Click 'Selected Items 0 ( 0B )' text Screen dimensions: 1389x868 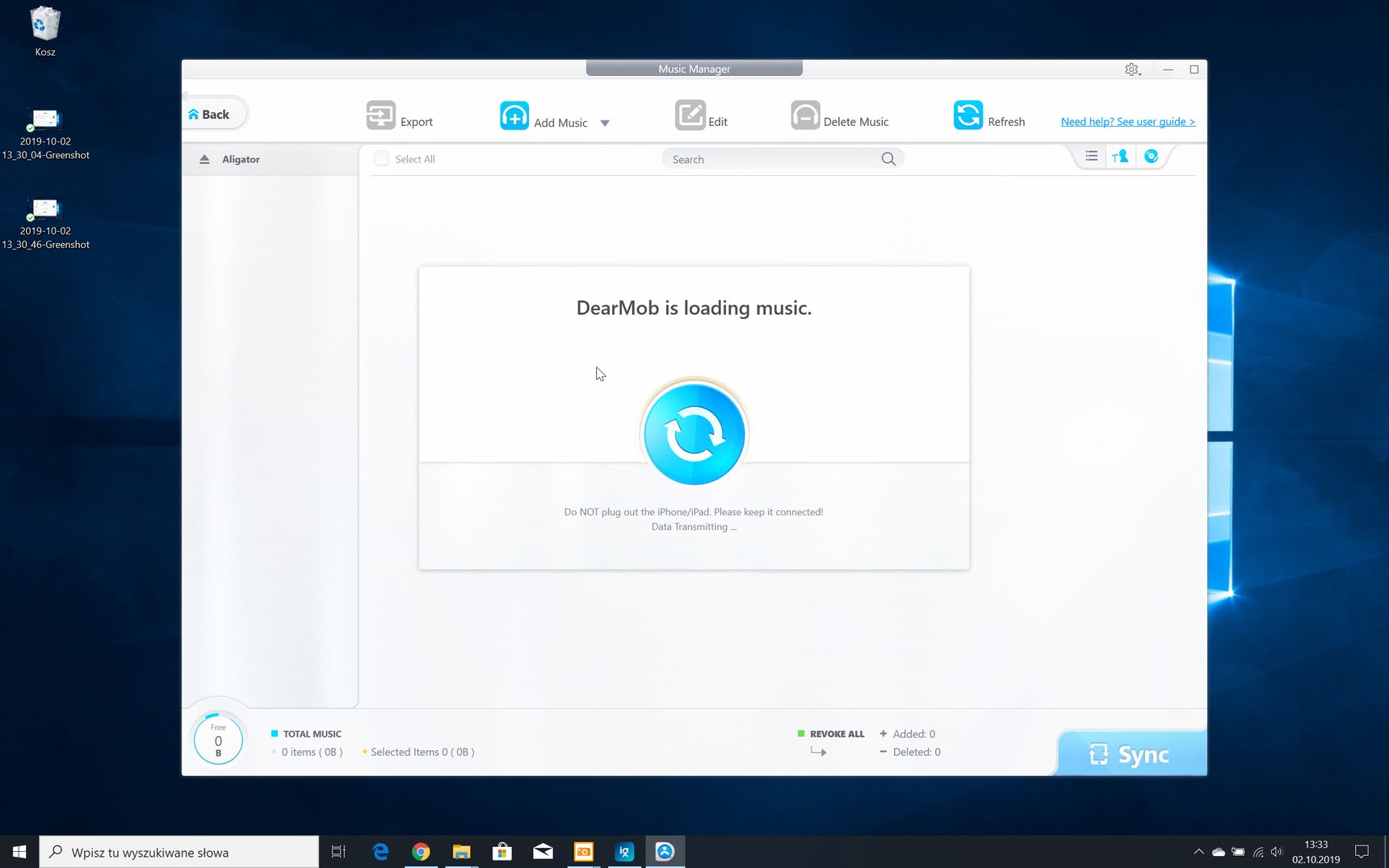[422, 752]
